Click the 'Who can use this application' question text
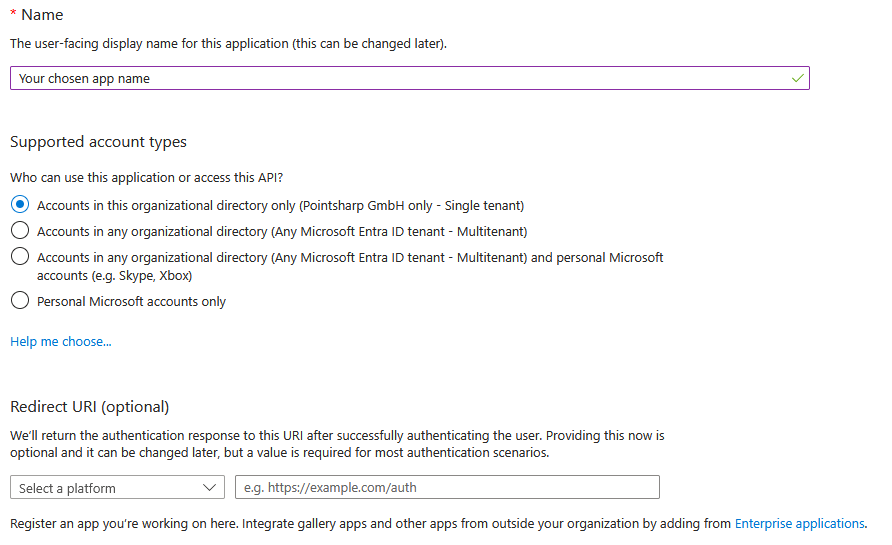 146,177
